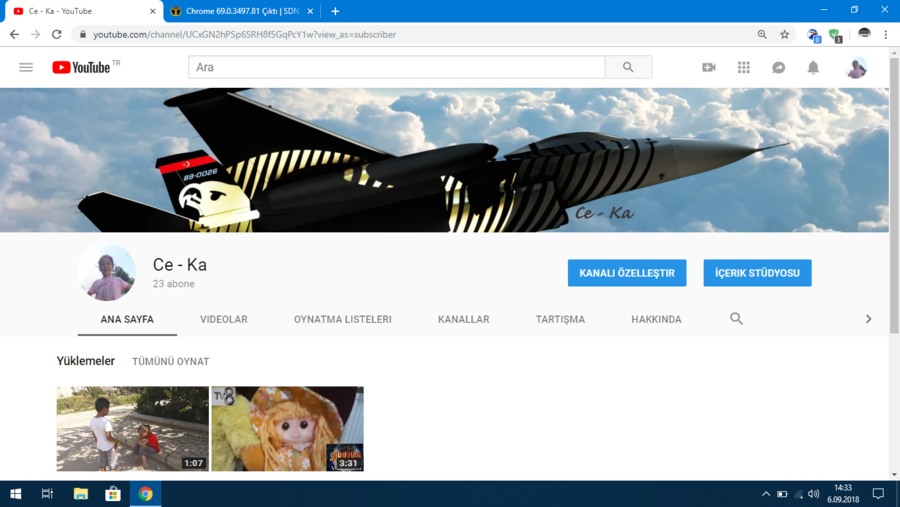Open the upload video camera icon
The height and width of the screenshot is (507, 900).
point(709,67)
